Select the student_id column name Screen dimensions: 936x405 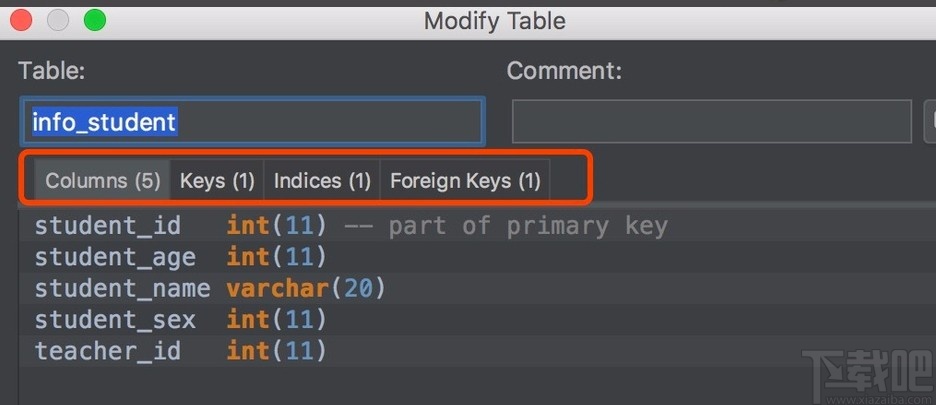[108, 226]
